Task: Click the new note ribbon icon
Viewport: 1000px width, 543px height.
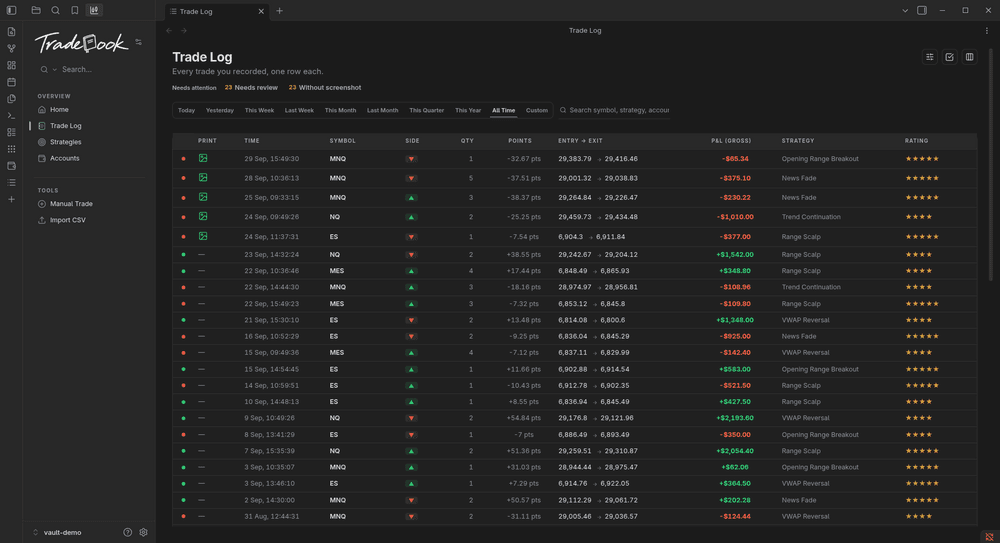Action: click(11, 32)
